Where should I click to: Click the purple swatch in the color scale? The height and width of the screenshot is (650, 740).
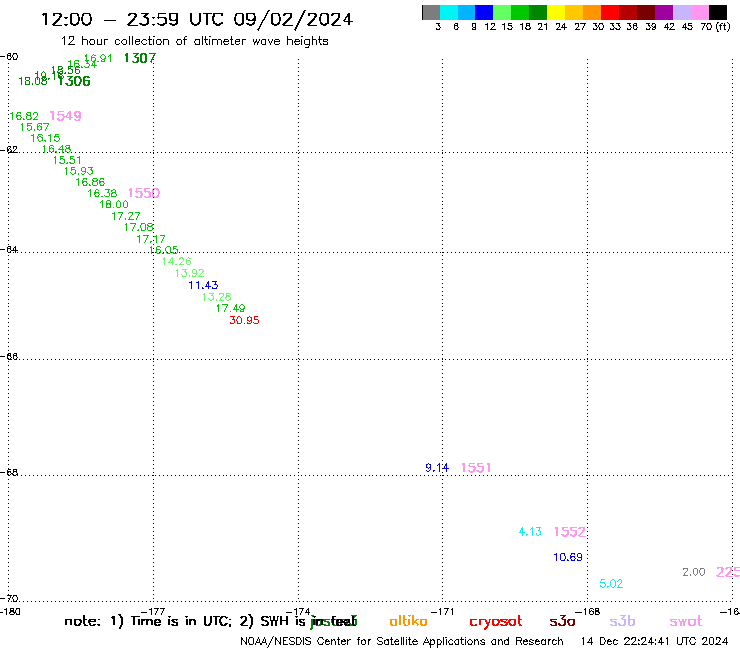pos(664,12)
